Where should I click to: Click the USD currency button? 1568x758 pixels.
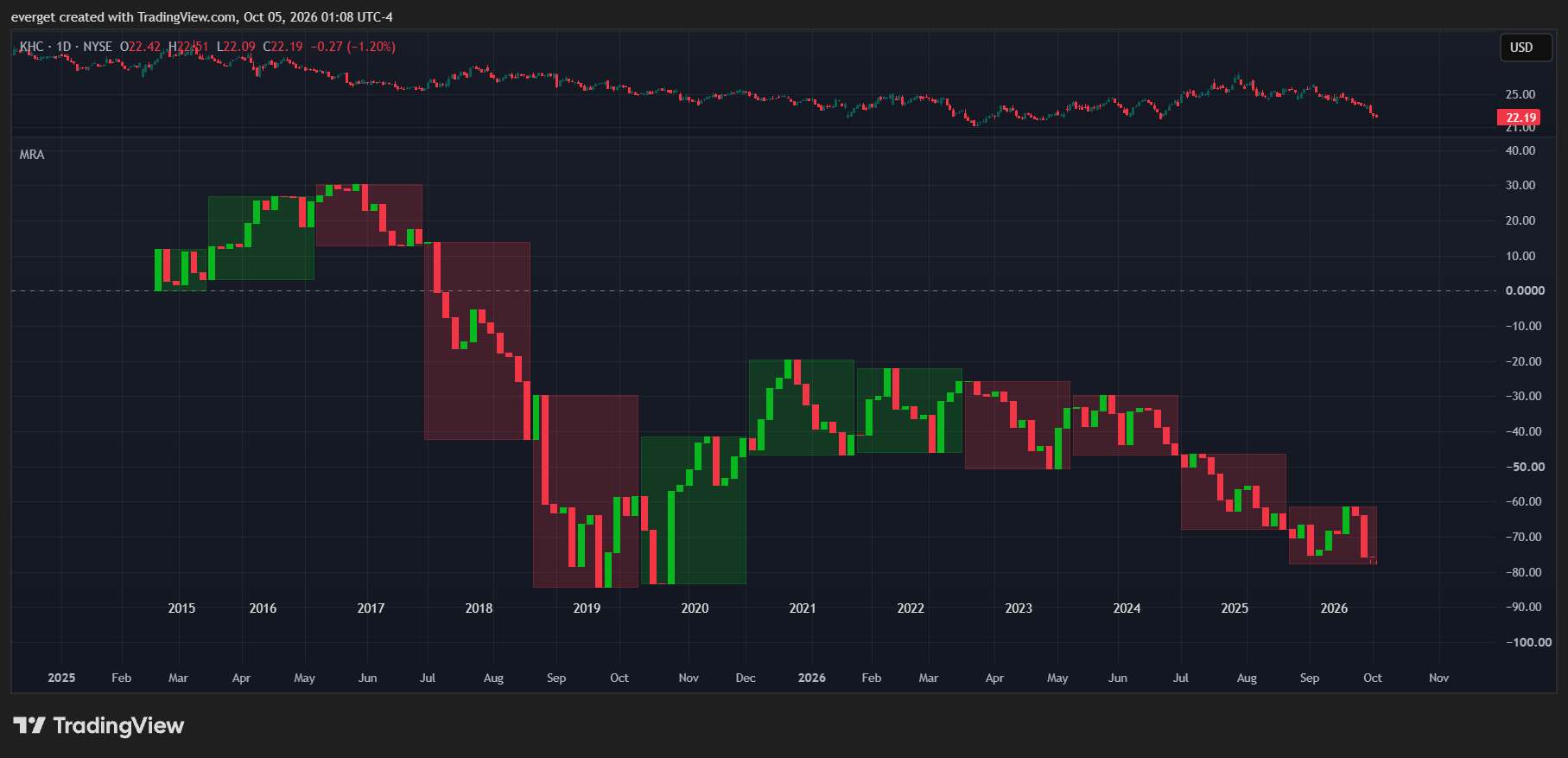[1527, 48]
